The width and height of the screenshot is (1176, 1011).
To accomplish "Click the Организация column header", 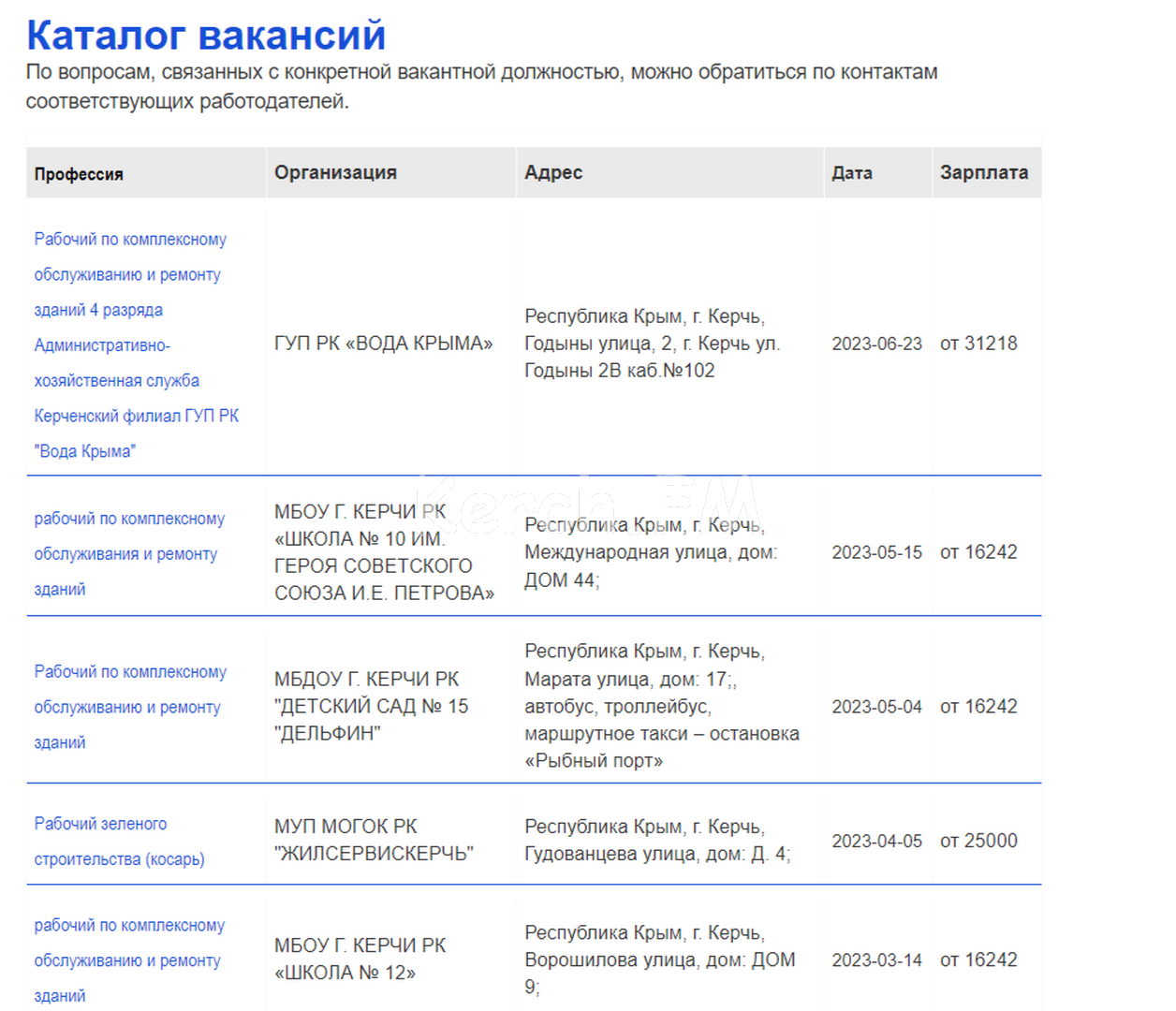I will 335,172.
